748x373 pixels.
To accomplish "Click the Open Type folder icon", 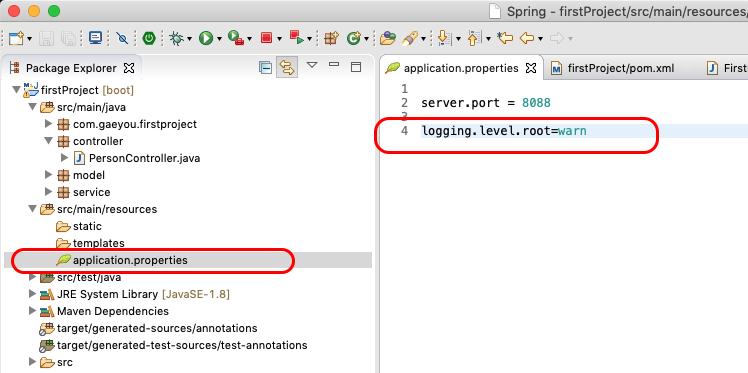I will 388,38.
